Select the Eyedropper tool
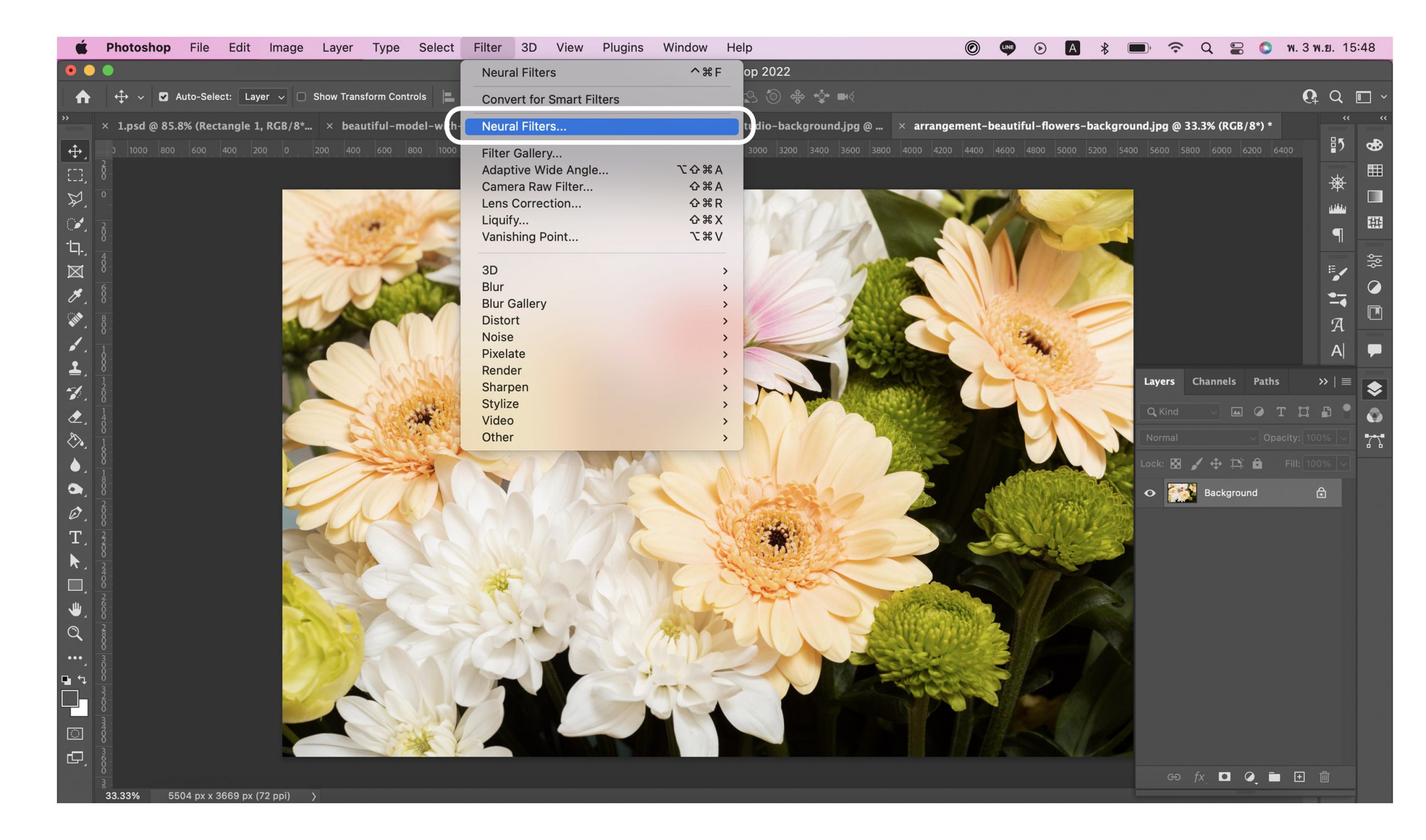The width and height of the screenshot is (1426, 840). (75, 295)
